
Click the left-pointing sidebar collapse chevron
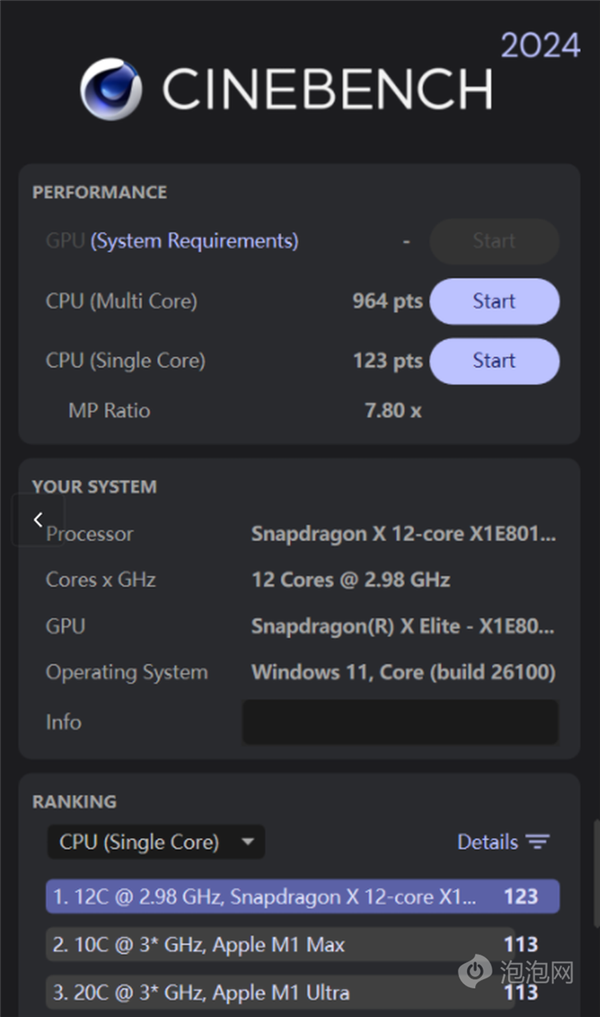tap(38, 519)
